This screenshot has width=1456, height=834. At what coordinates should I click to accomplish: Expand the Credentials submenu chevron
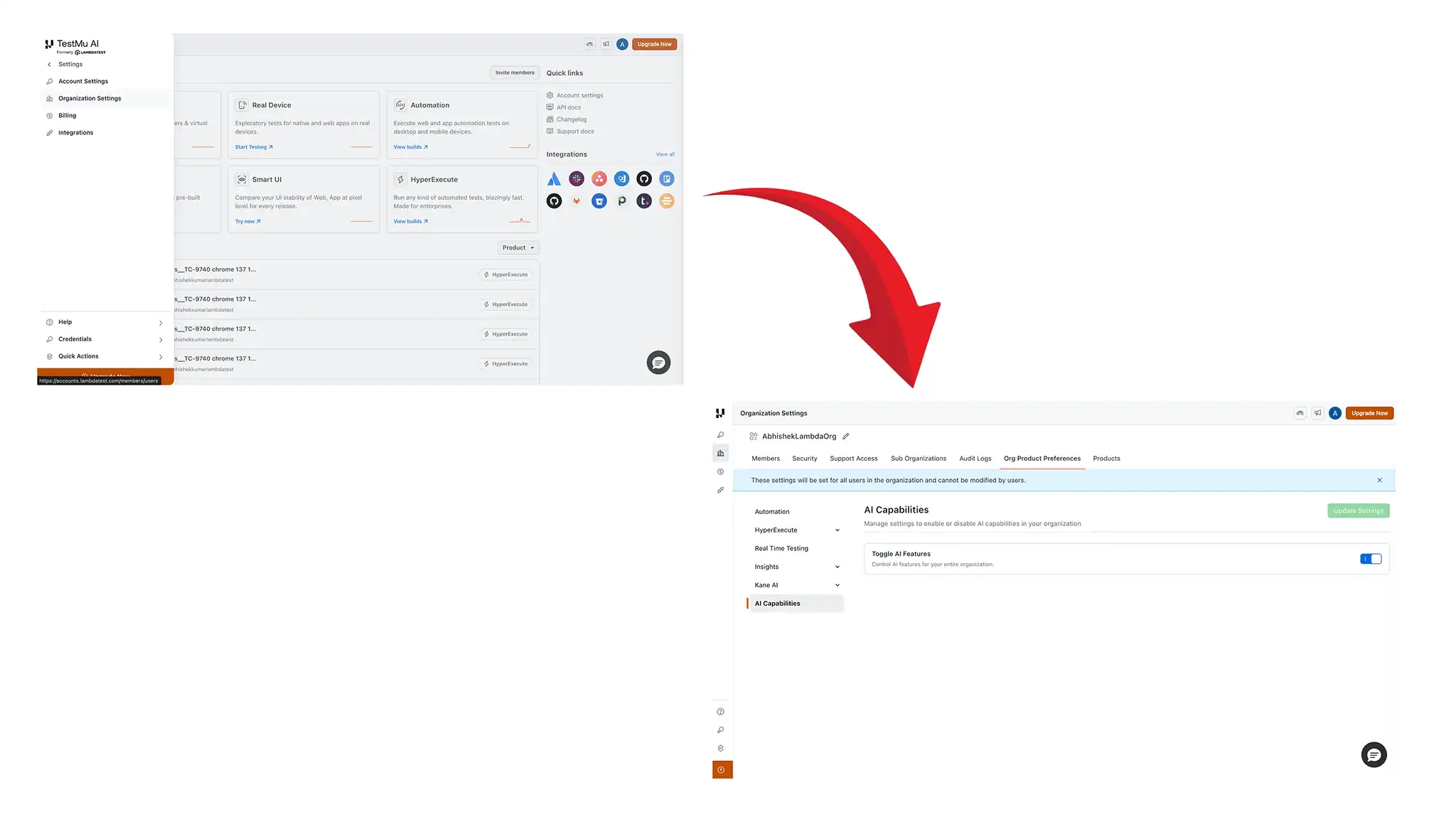161,340
